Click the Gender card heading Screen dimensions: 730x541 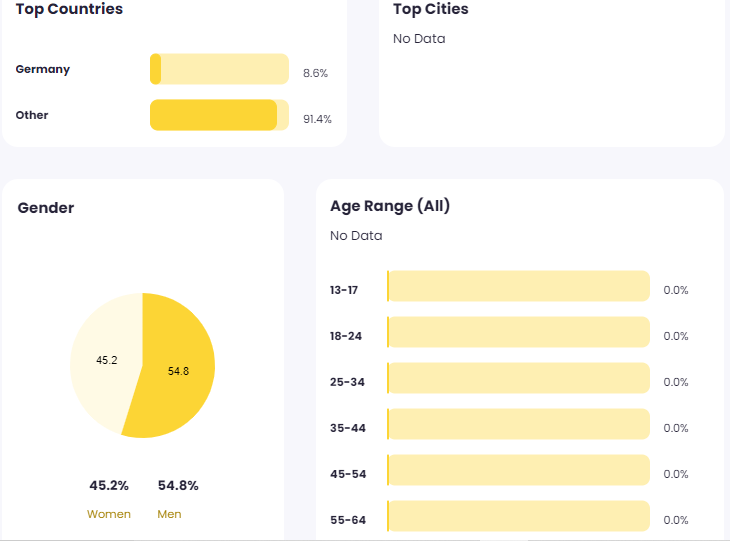[x=46, y=208]
